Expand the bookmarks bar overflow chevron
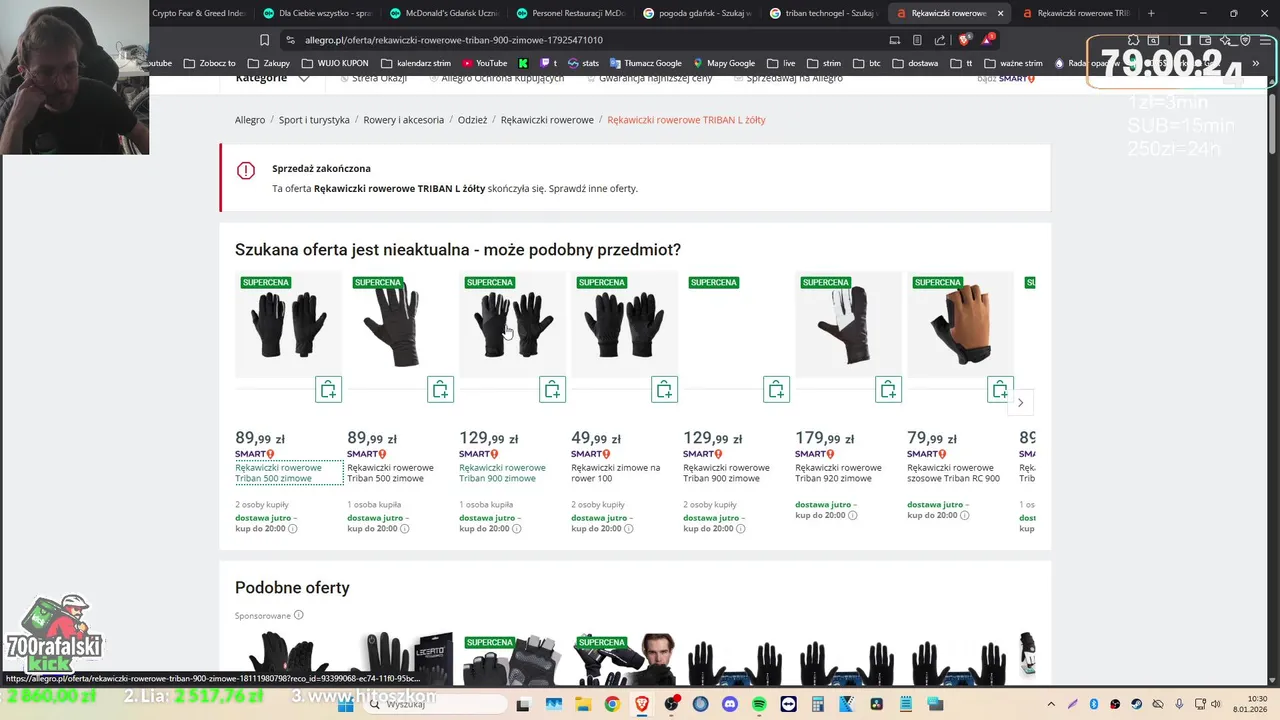 [x=1256, y=63]
